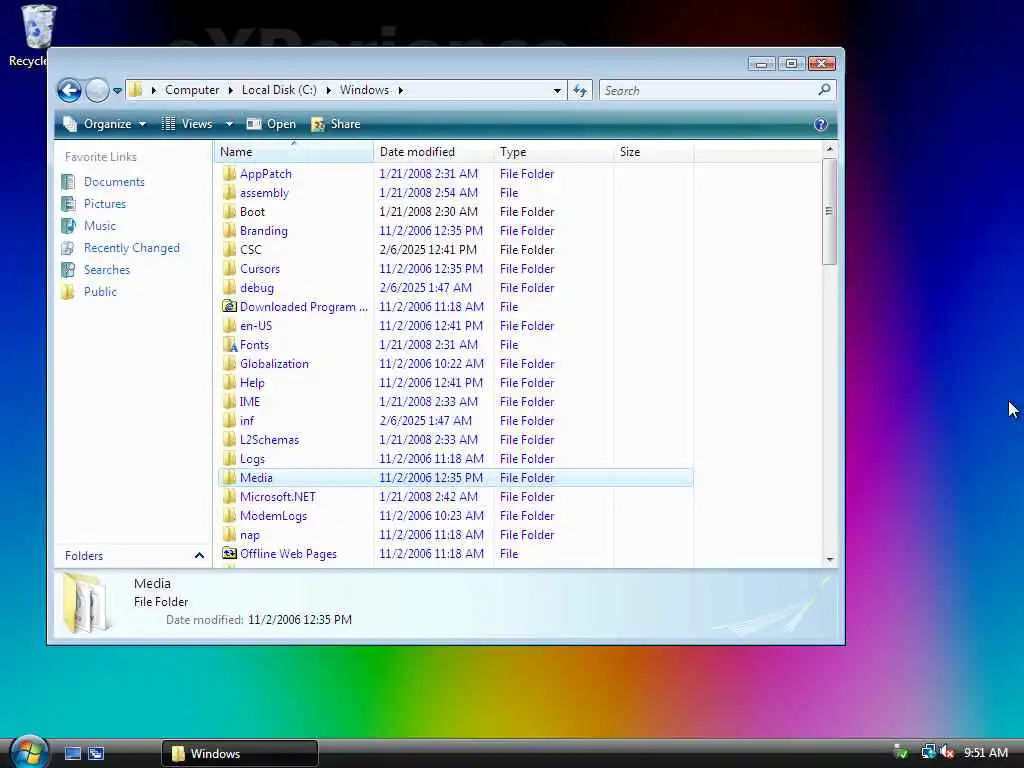This screenshot has width=1024, height=768.
Task: Click the file list scrollbar thumb
Action: [x=829, y=211]
